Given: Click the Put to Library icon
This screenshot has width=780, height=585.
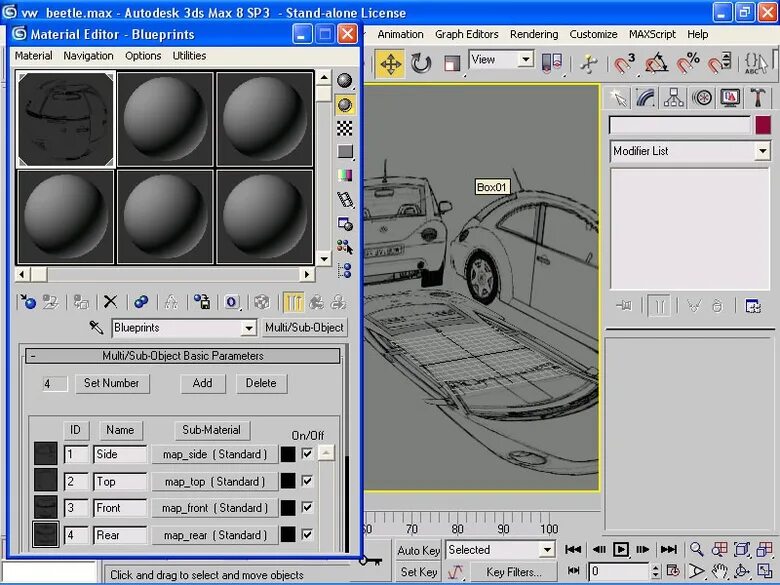Looking at the screenshot, I should pyautogui.click(x=202, y=302).
